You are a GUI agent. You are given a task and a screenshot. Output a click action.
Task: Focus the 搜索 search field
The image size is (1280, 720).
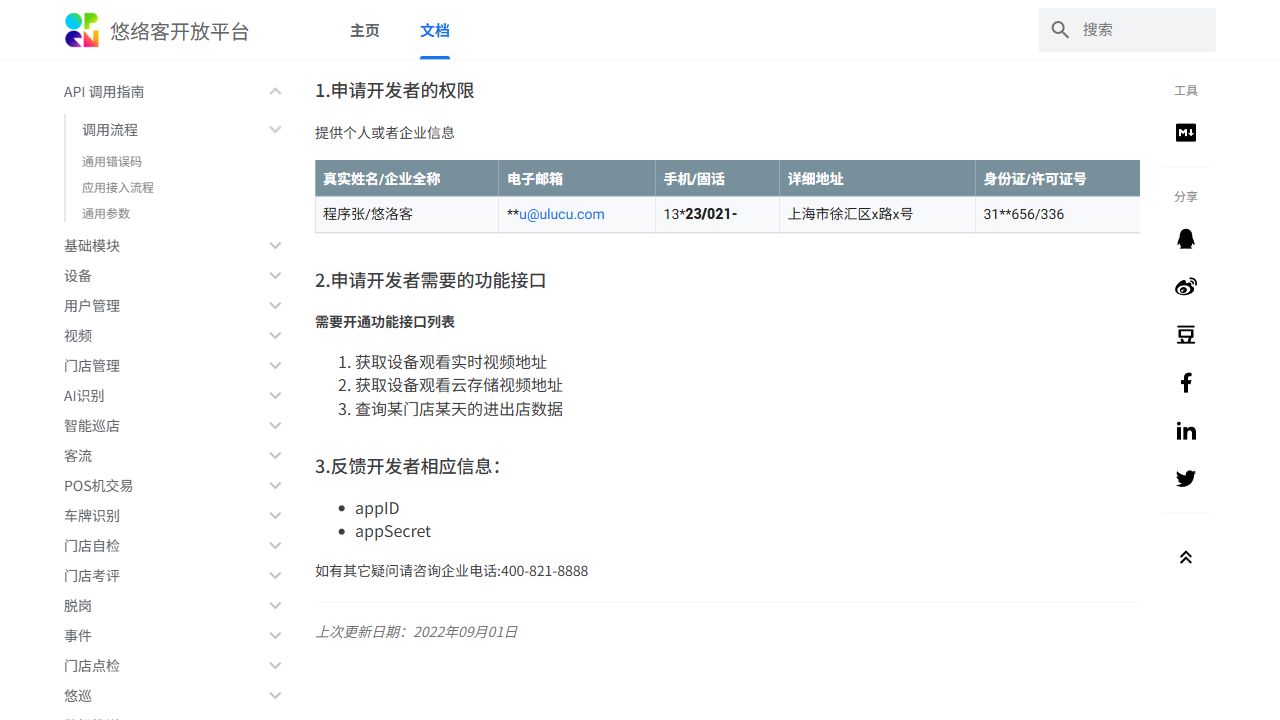point(1127,30)
